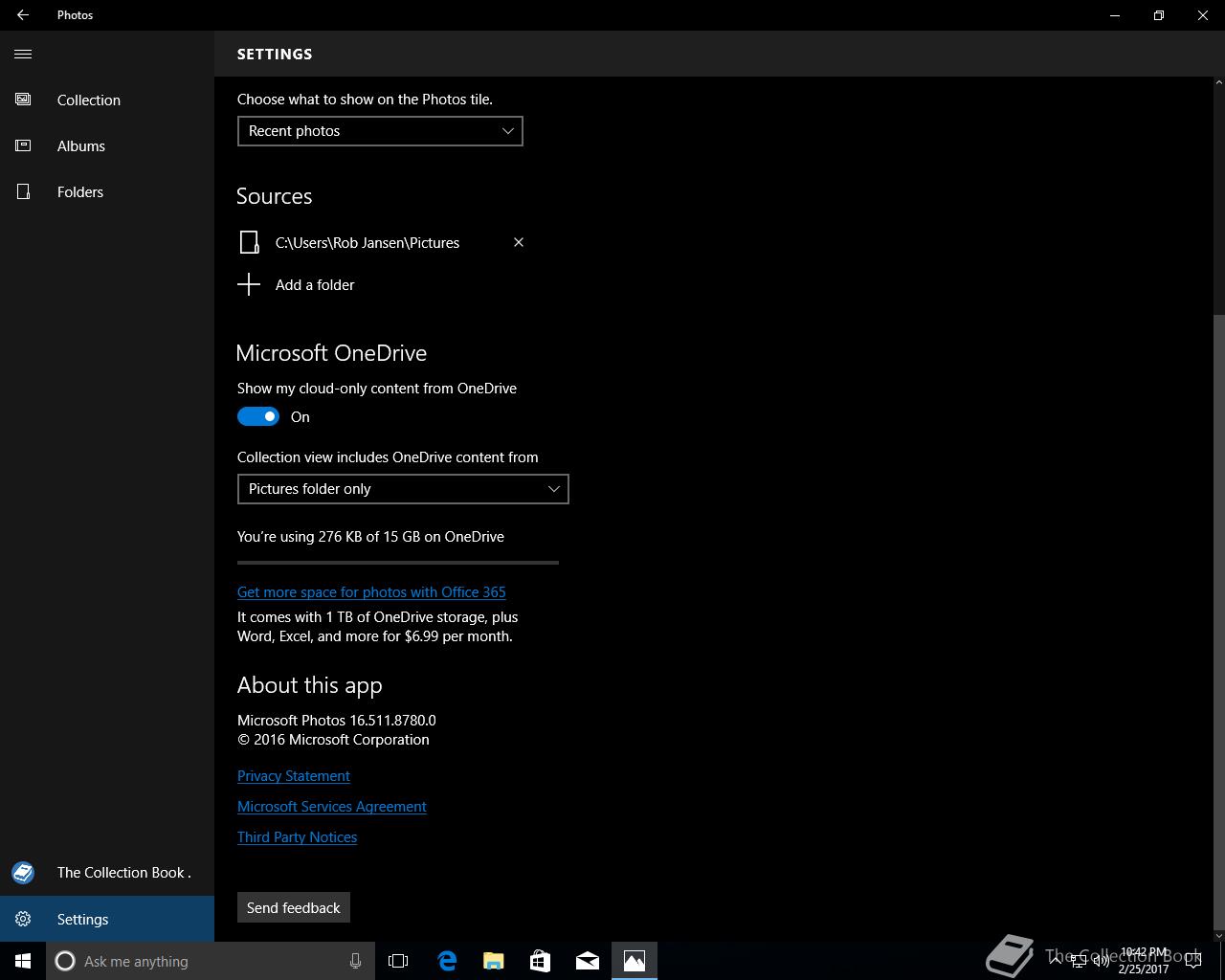1225x980 pixels.
Task: Open File Explorer from taskbar
Action: coord(493,961)
